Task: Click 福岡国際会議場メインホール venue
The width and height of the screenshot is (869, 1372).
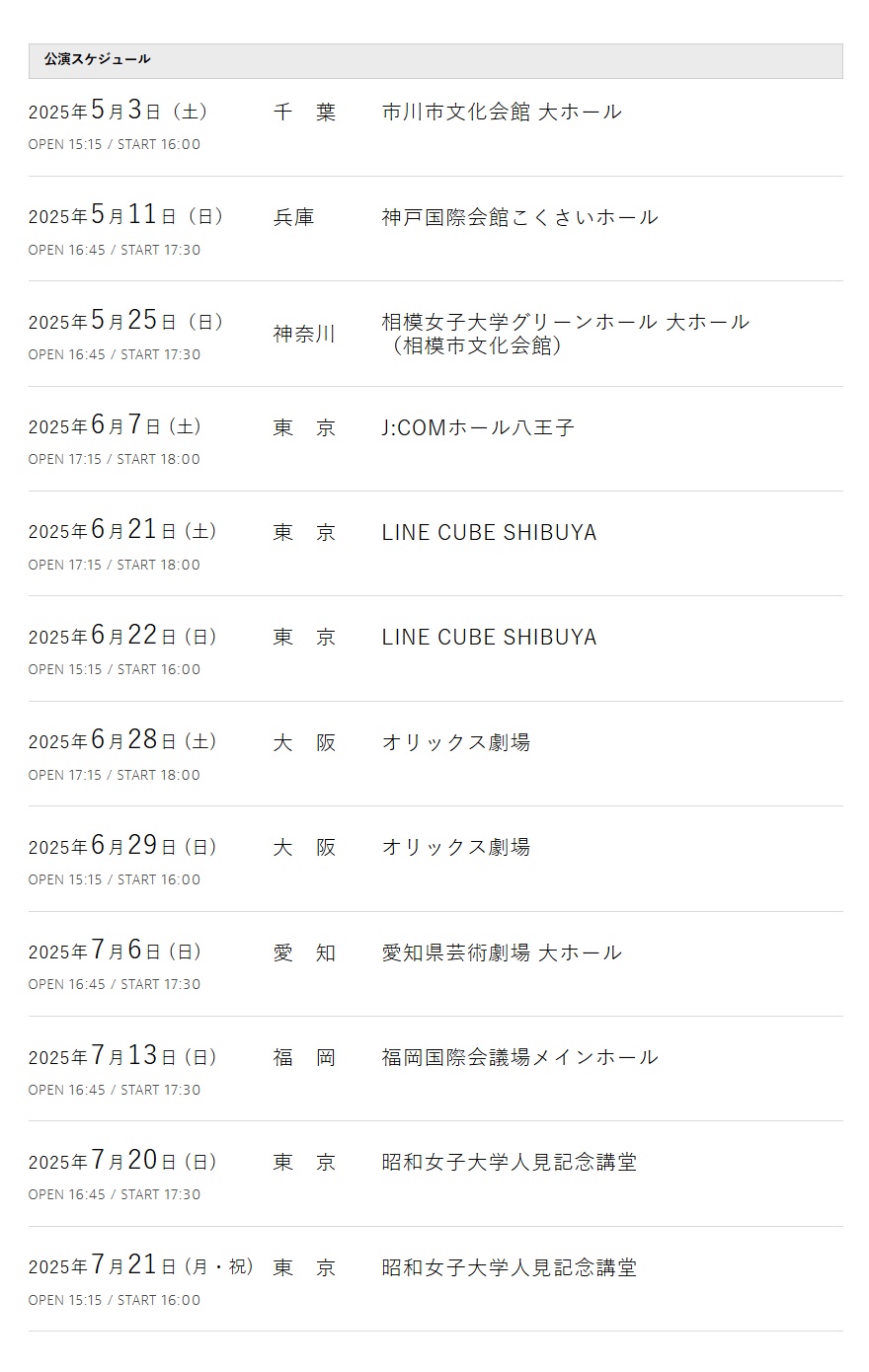Action: (x=519, y=1057)
